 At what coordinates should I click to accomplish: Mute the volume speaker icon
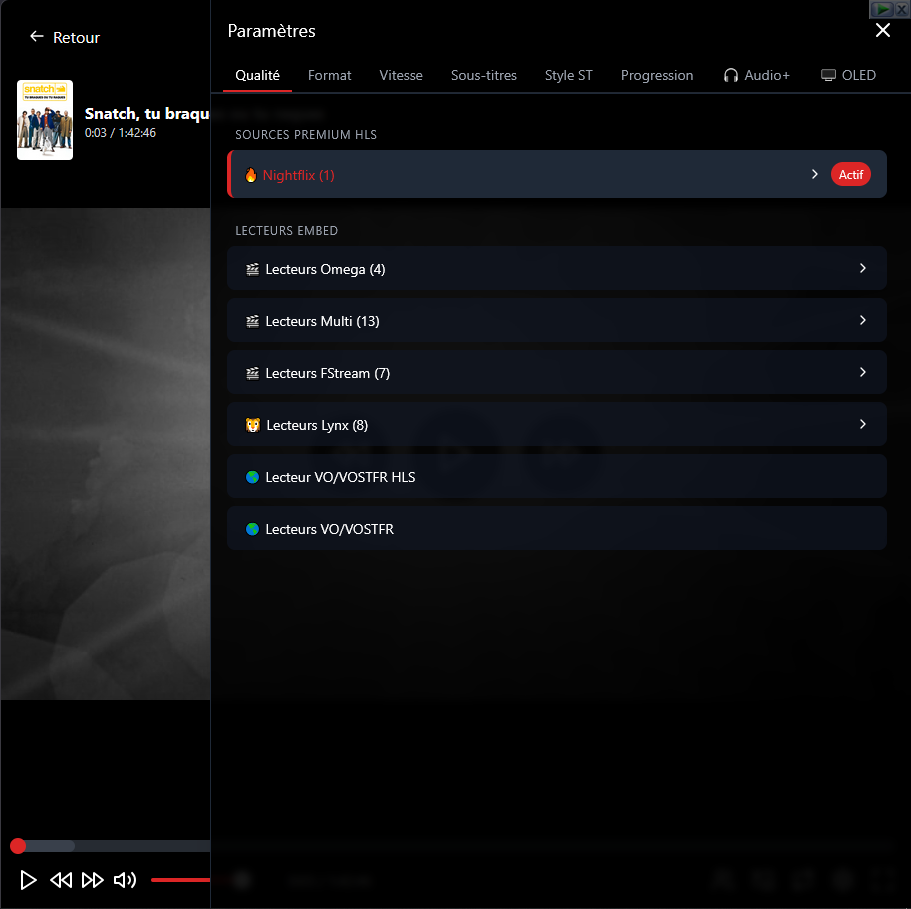tap(125, 879)
